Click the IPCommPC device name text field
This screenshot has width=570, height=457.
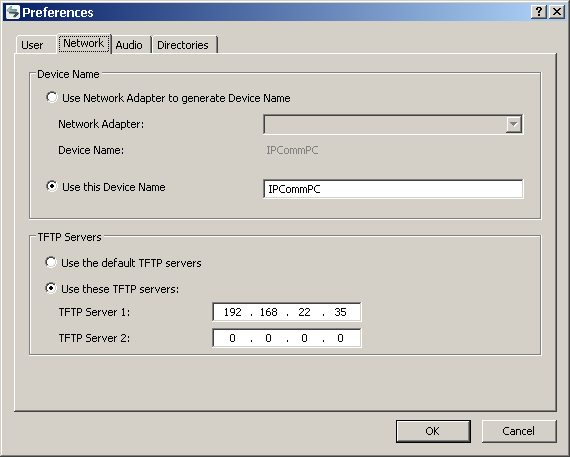393,189
